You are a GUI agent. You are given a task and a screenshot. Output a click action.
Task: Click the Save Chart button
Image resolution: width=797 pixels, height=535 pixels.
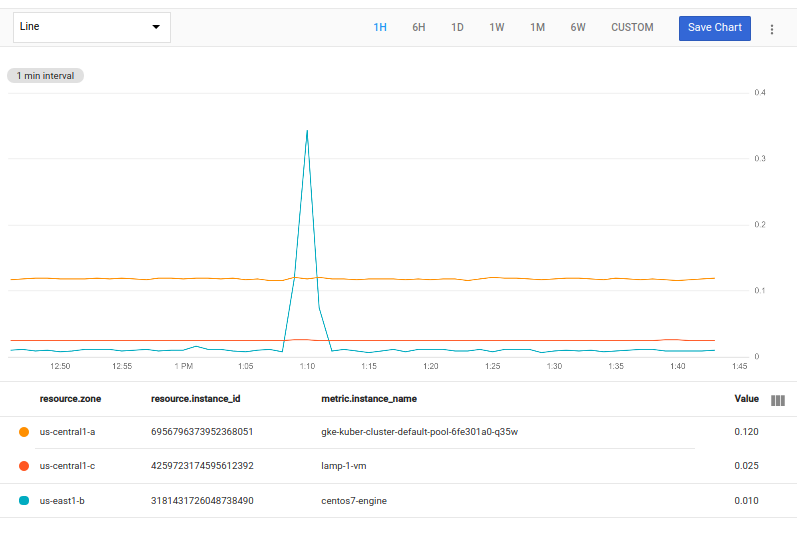714,28
